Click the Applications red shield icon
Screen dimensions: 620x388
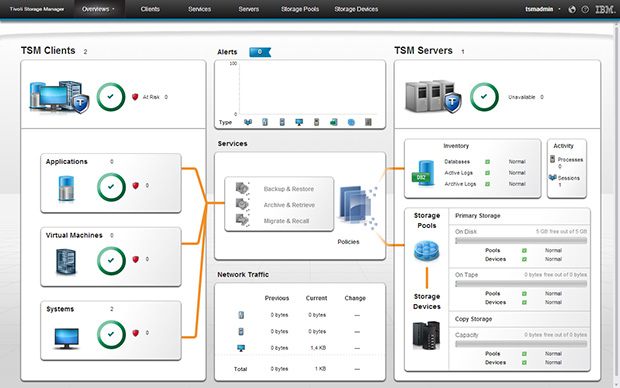click(x=136, y=185)
